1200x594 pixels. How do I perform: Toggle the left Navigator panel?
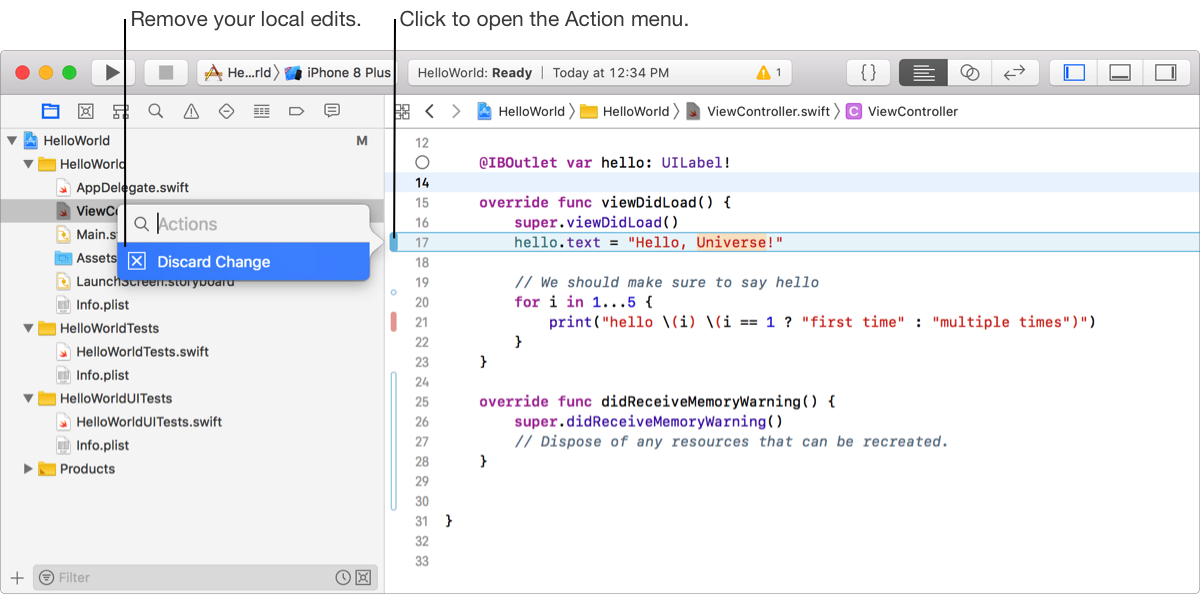(1074, 73)
